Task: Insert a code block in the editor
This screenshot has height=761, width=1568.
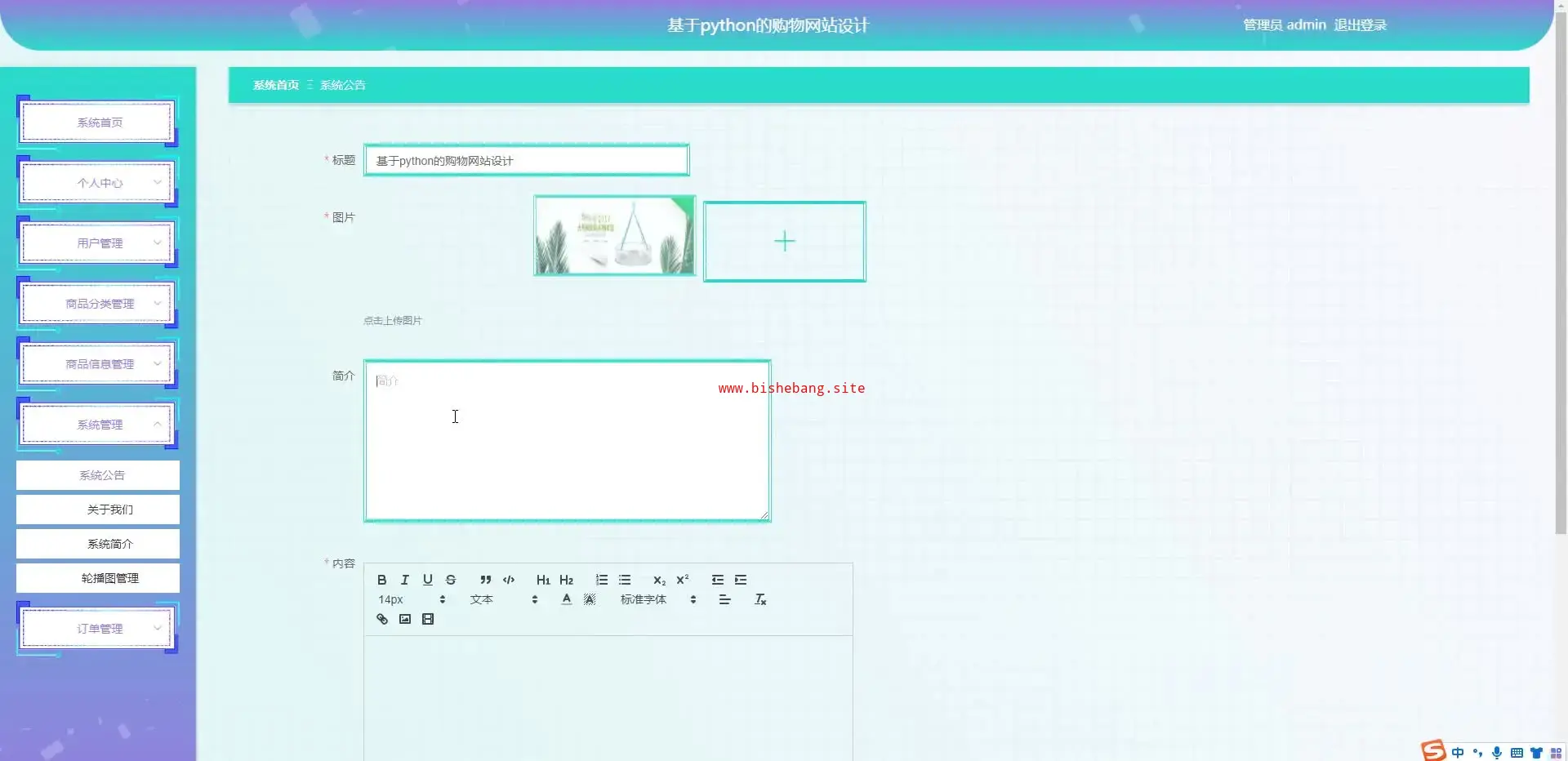Action: [508, 580]
